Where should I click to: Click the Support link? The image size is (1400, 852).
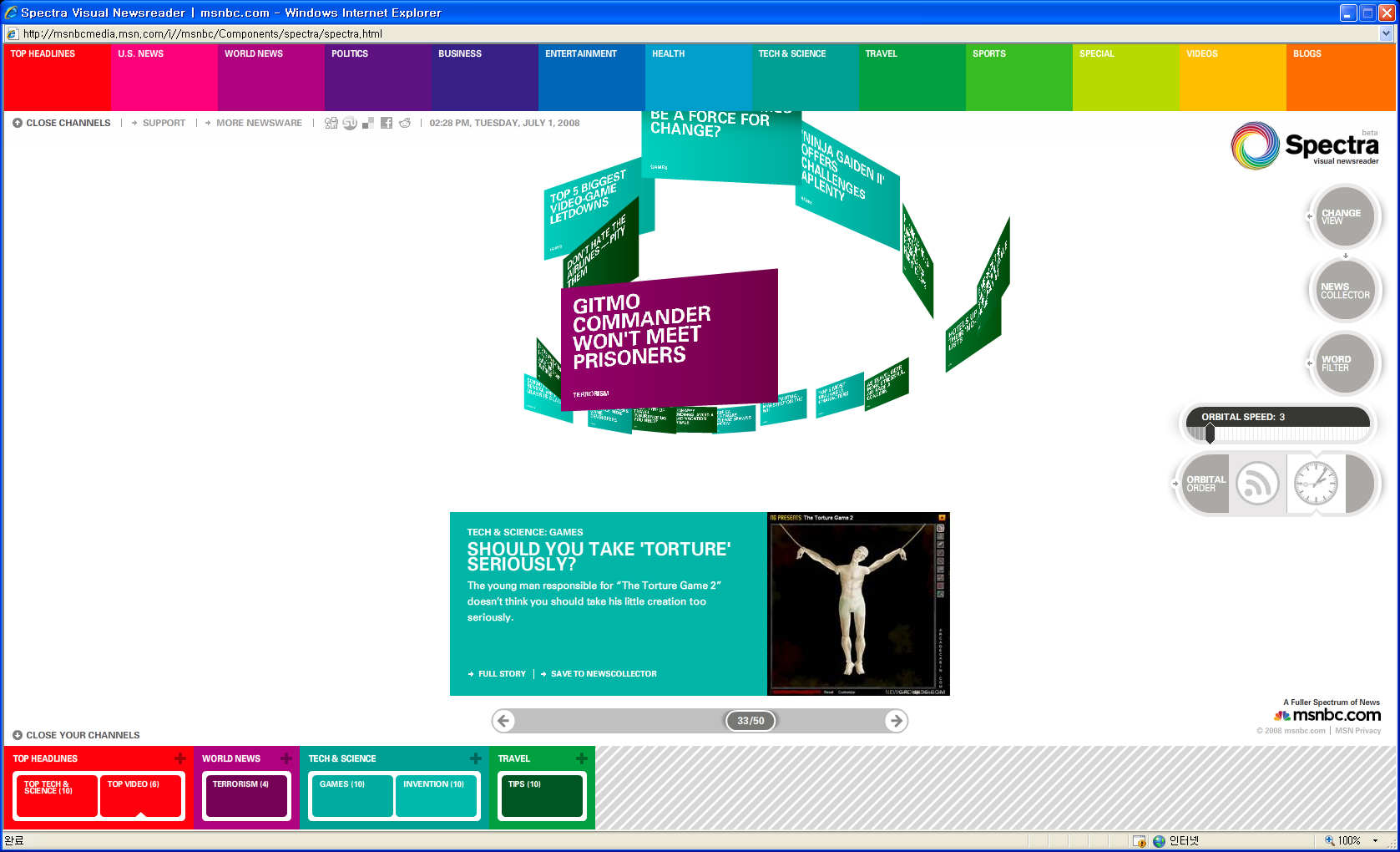pyautogui.click(x=164, y=123)
